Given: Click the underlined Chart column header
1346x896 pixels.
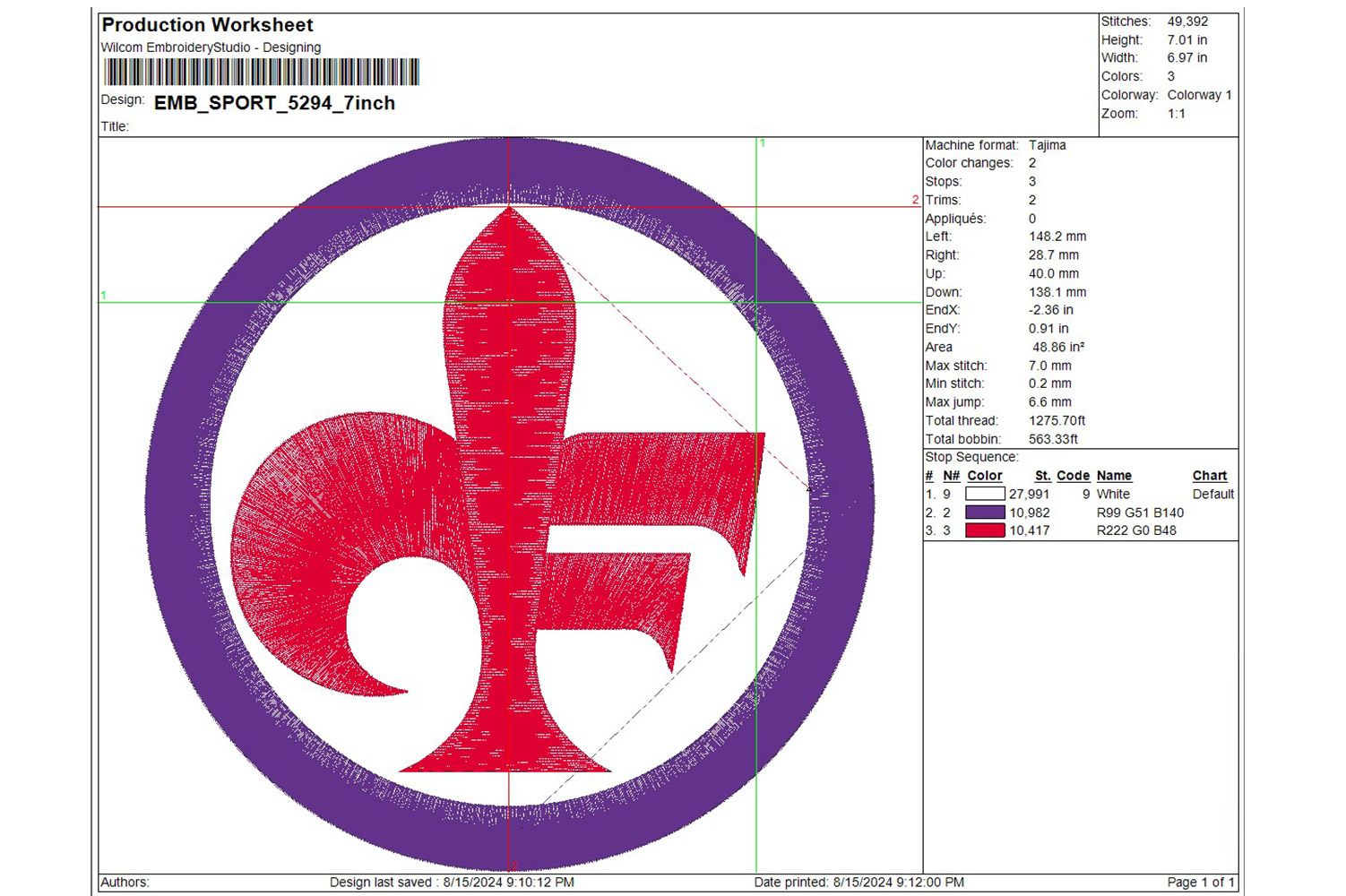Looking at the screenshot, I should point(1209,476).
